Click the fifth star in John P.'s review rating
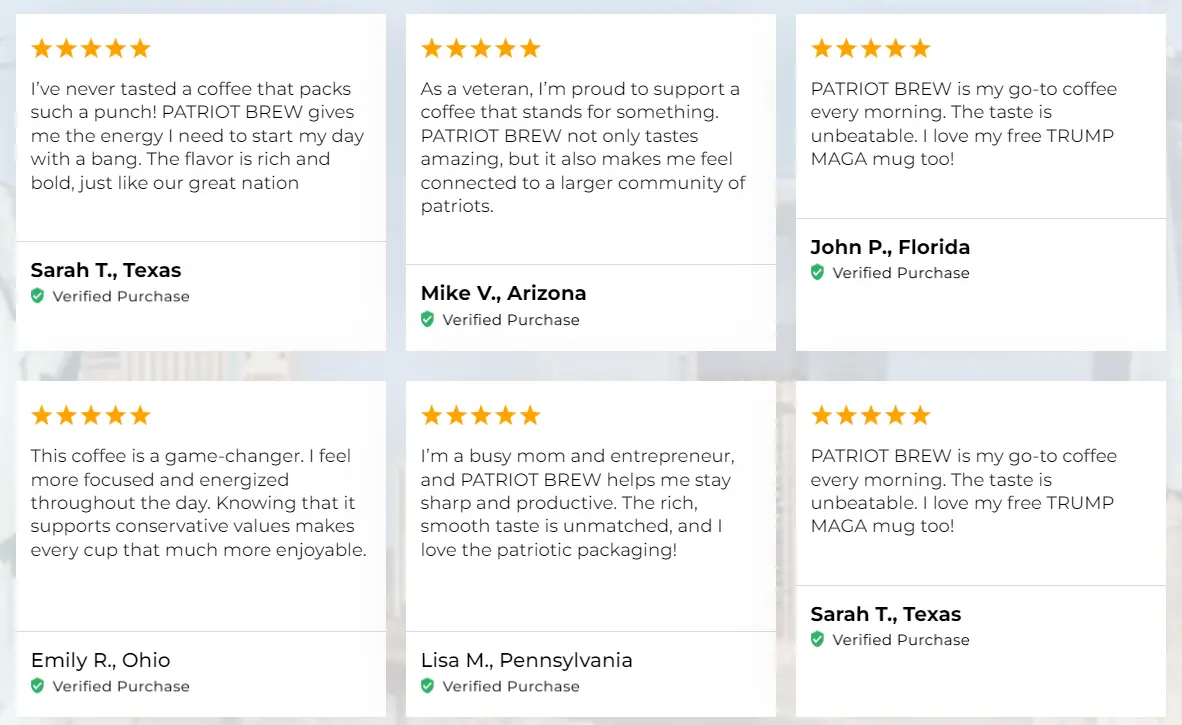The image size is (1182, 725). point(920,49)
